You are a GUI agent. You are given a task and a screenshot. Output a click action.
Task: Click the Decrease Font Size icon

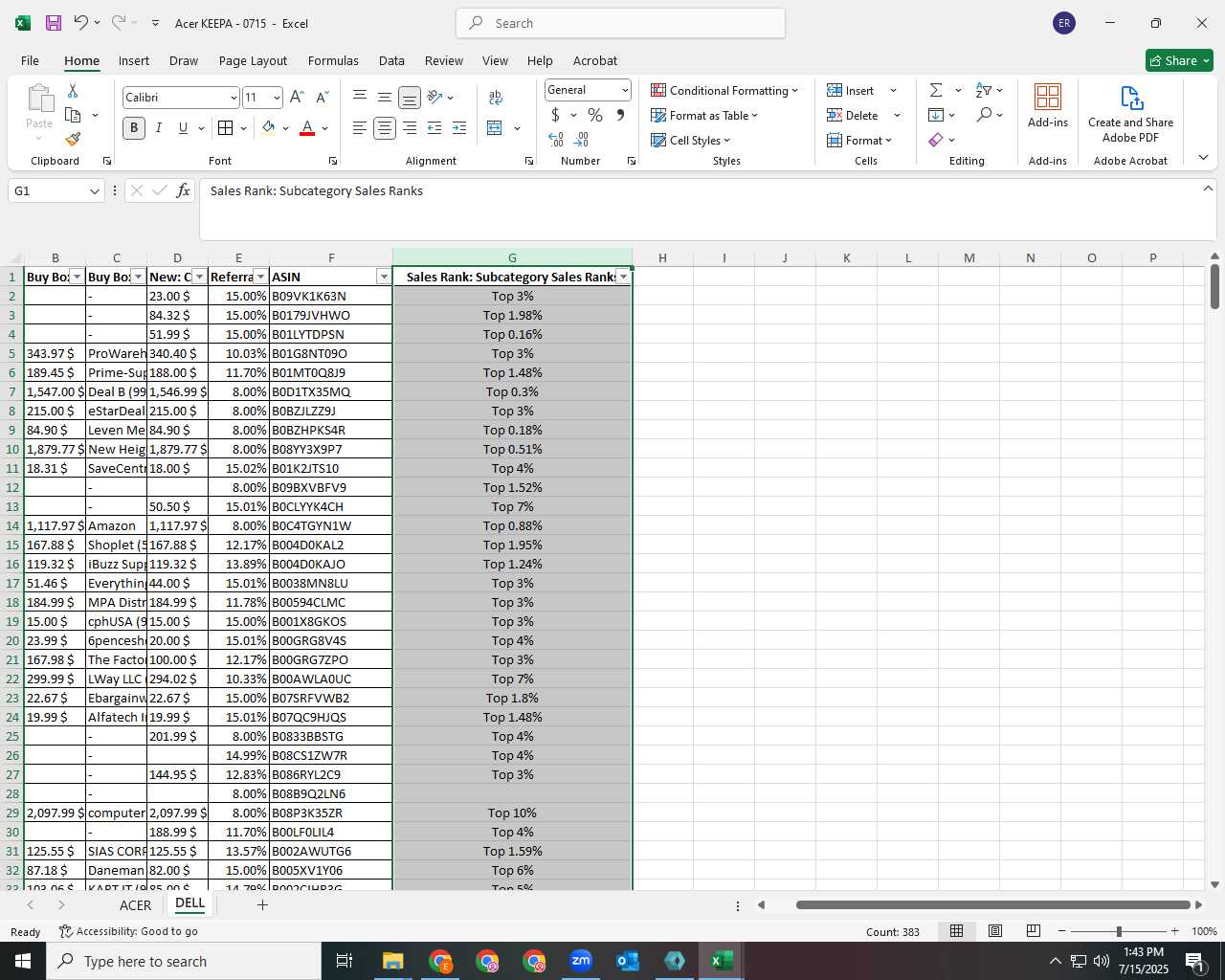coord(323,97)
